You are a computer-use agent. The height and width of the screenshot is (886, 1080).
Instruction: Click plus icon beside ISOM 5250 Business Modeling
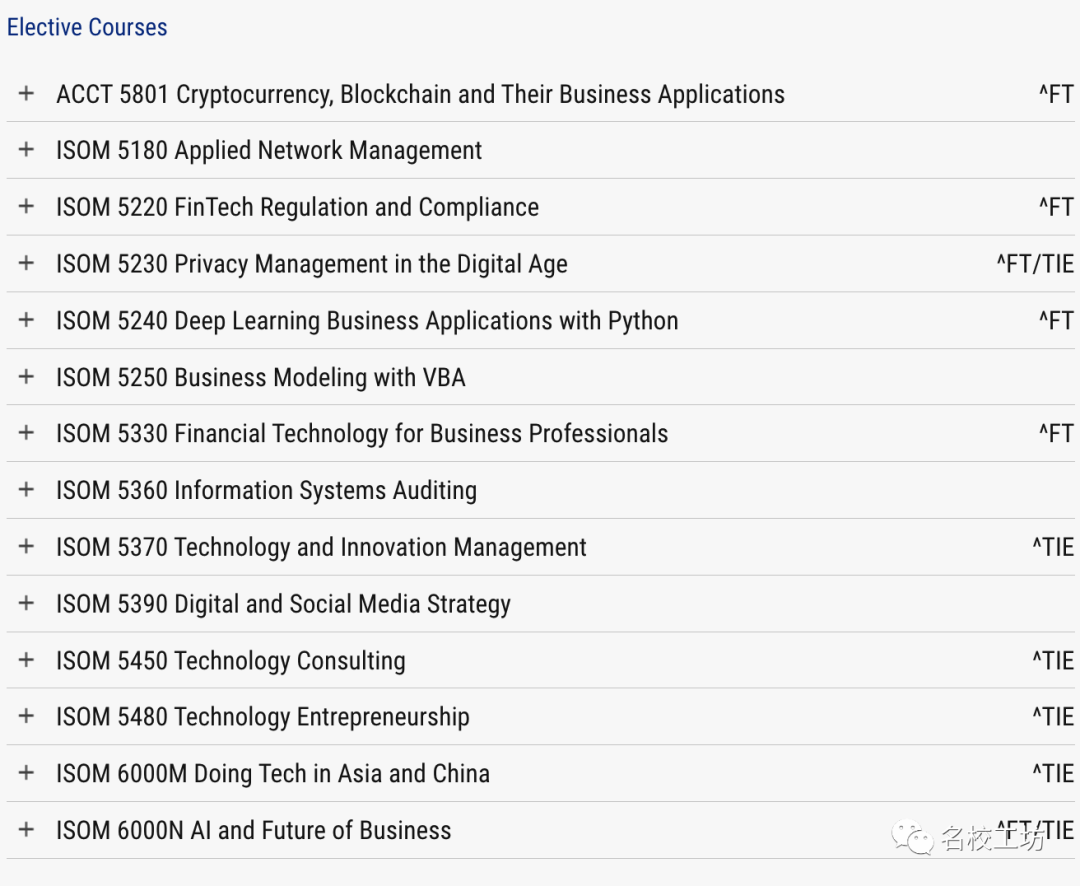tap(26, 376)
